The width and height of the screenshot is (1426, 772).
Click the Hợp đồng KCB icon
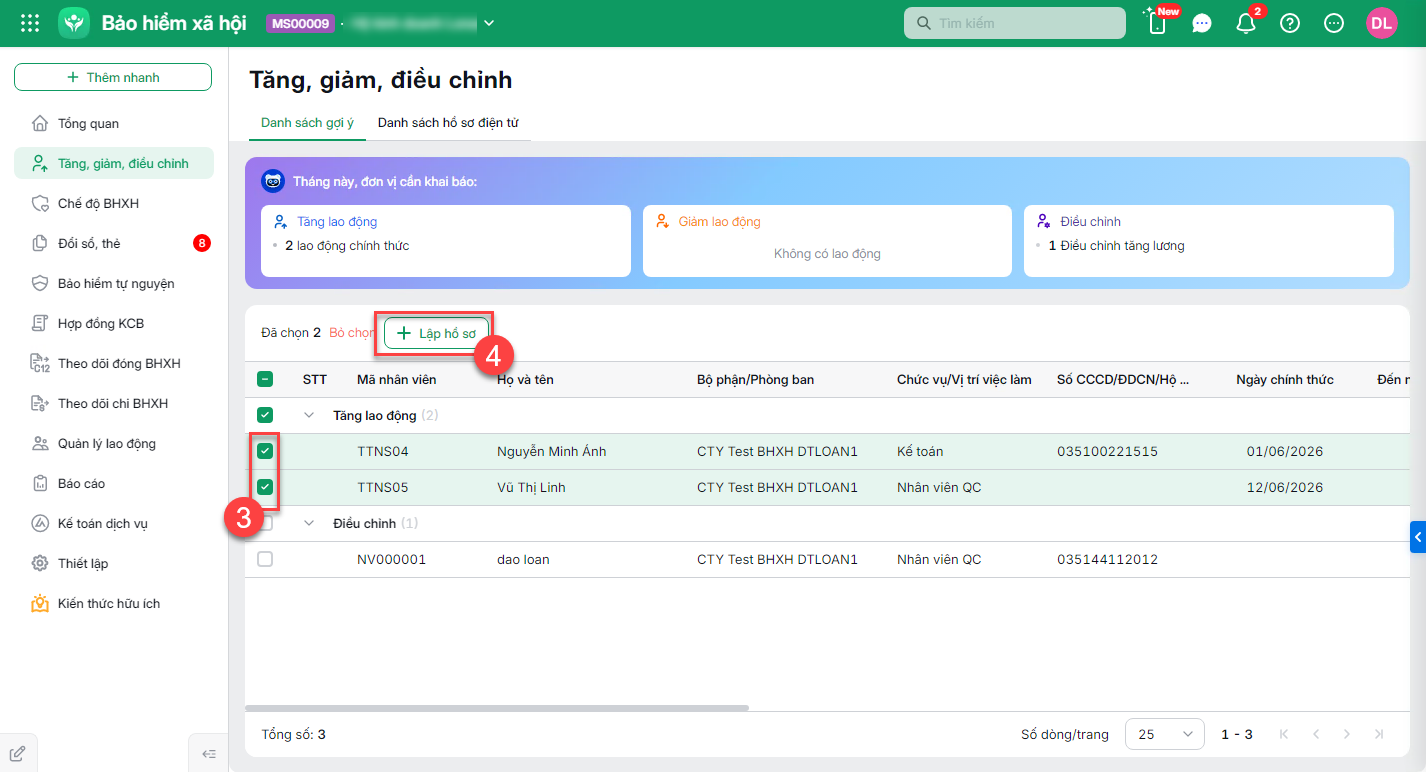40,323
